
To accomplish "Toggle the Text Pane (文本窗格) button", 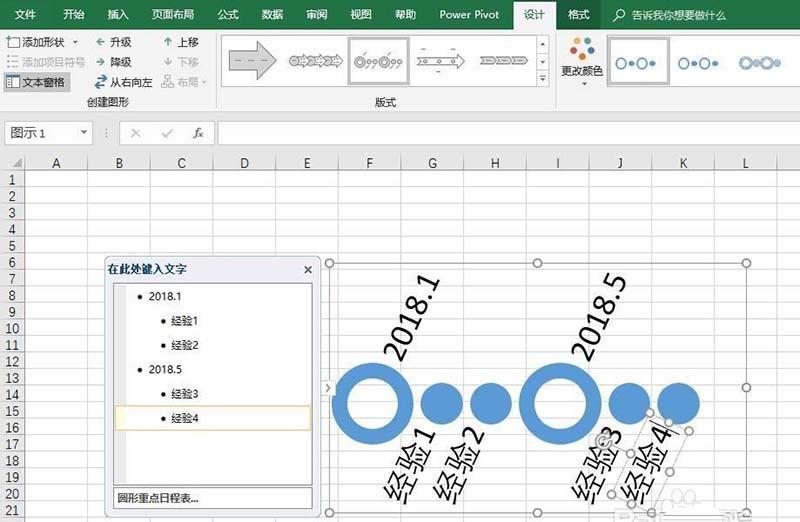I will point(36,82).
